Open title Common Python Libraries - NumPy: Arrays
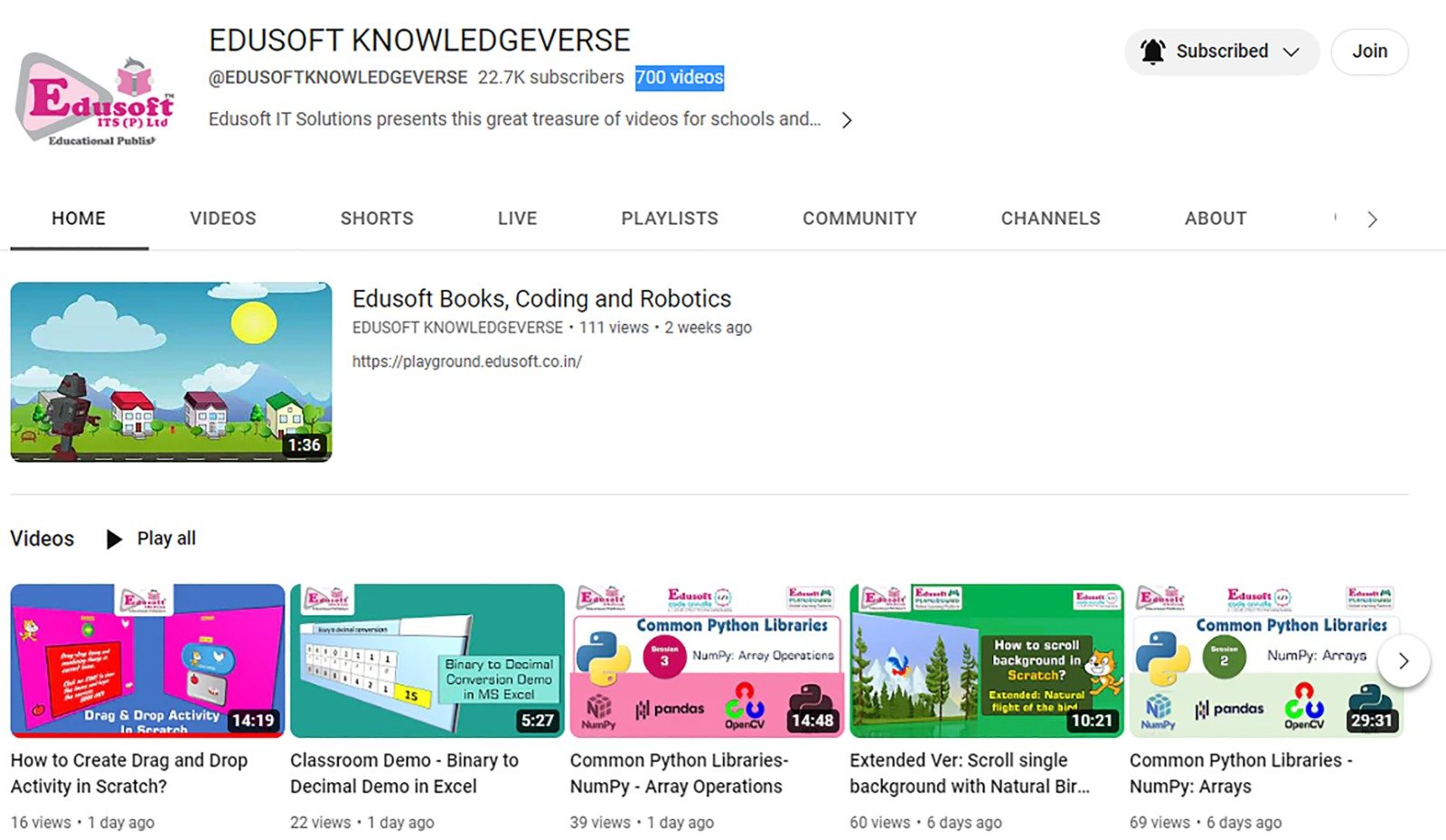 coord(1241,773)
